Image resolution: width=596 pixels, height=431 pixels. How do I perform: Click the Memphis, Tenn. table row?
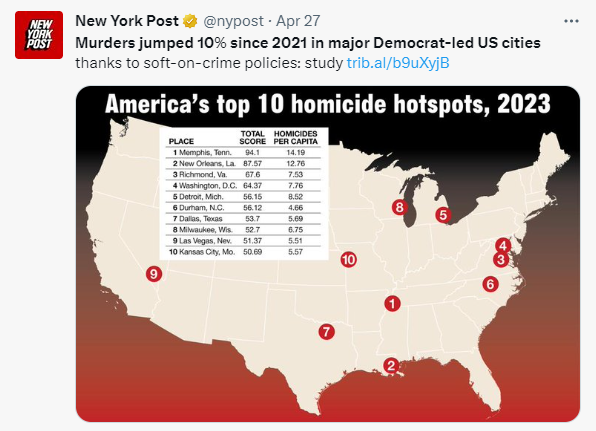click(x=243, y=152)
